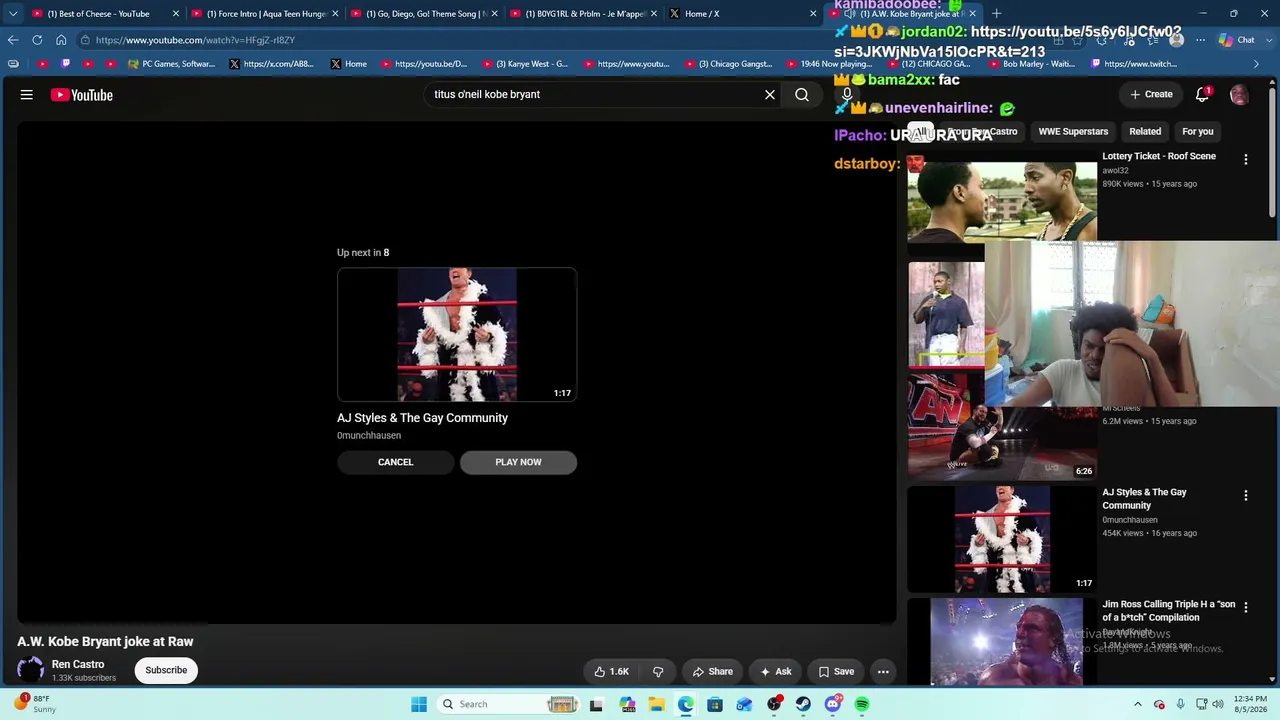Switch to the Home / X tab
1280x720 pixels.
point(742,14)
